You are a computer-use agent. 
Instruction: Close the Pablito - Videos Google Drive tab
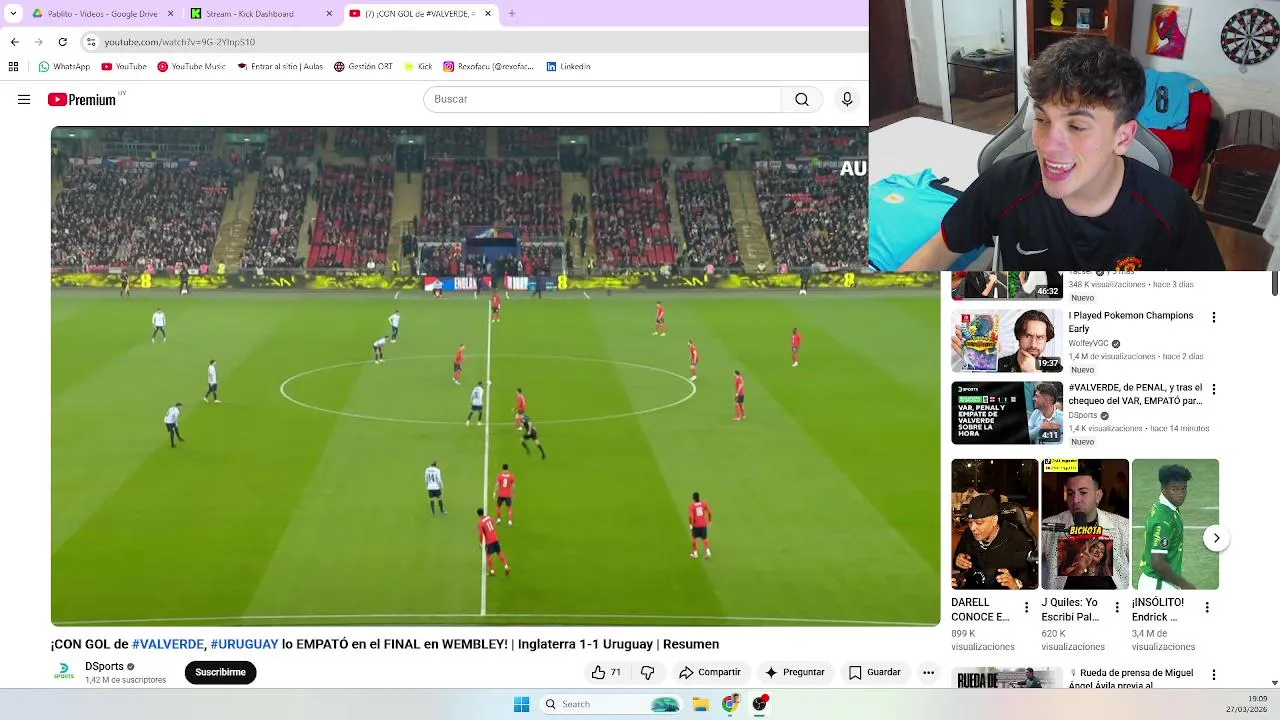[170, 14]
